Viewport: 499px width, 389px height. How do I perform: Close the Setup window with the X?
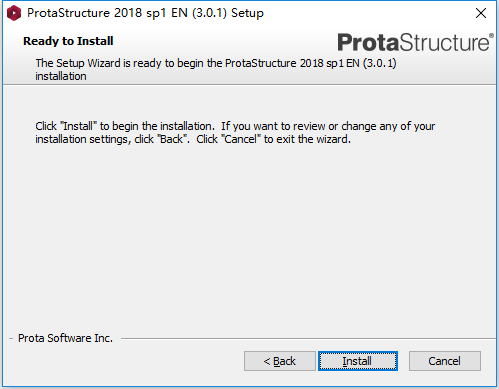pos(481,13)
